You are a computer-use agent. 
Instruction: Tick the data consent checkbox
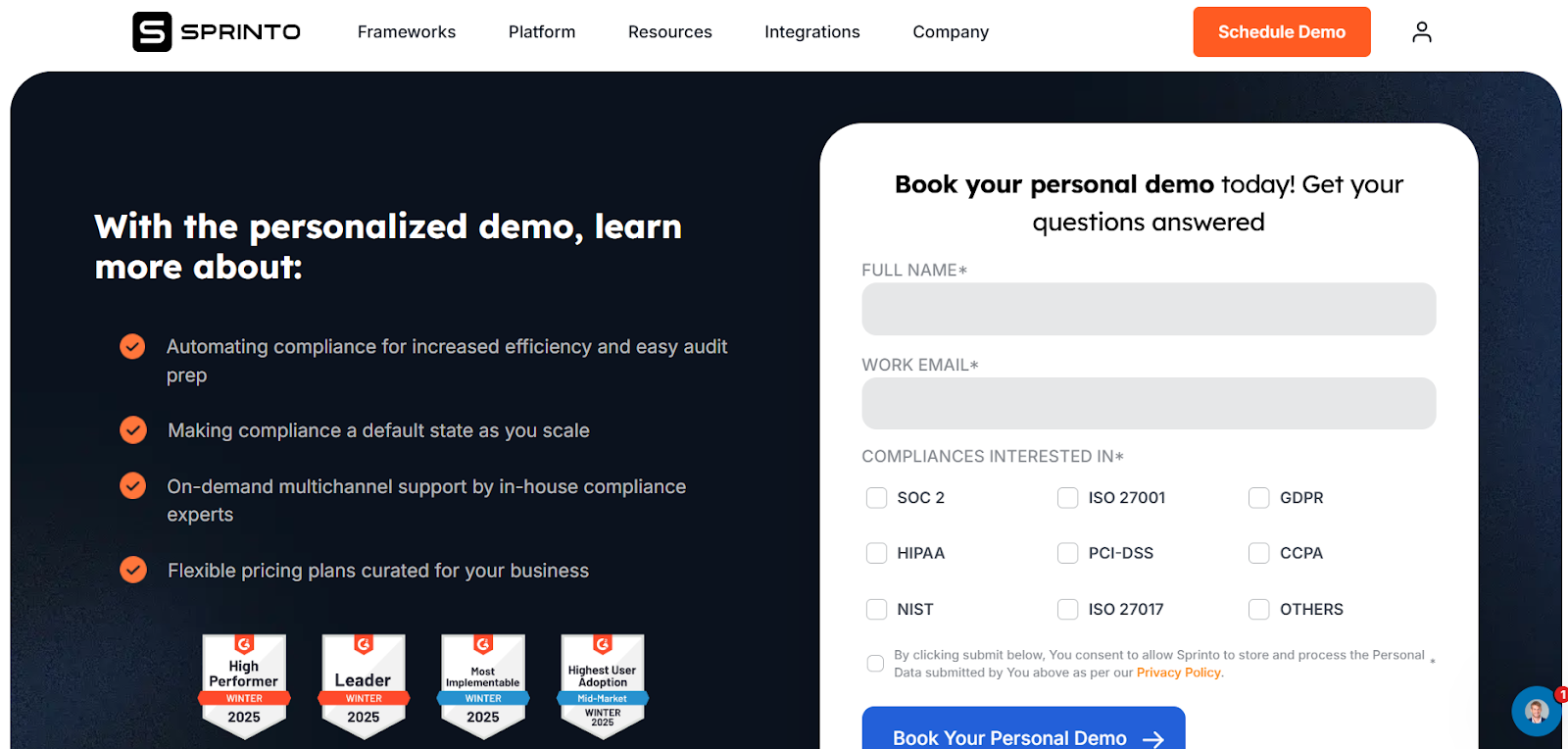pyautogui.click(x=875, y=664)
